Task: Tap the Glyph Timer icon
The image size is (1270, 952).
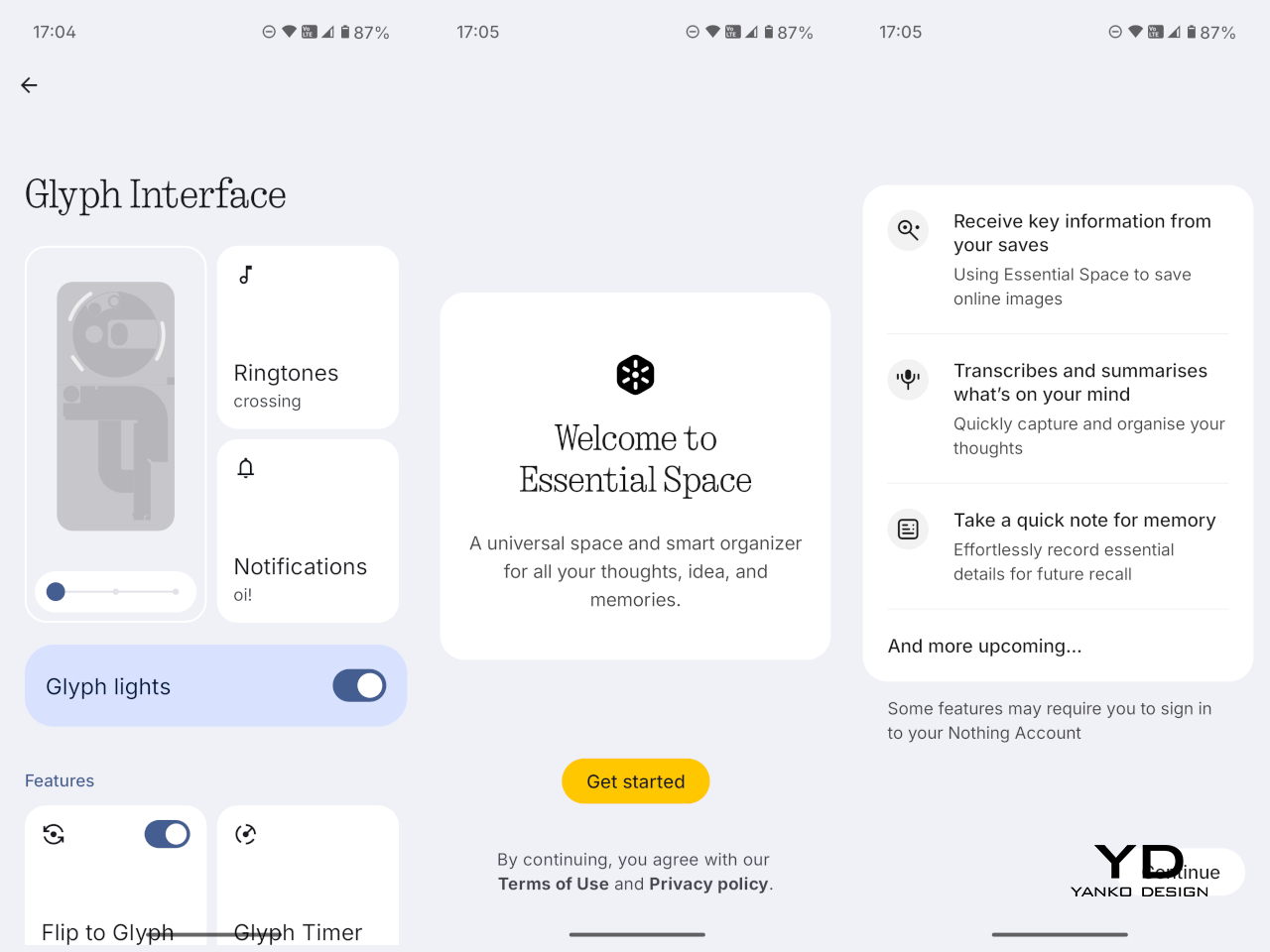Action: click(x=246, y=834)
